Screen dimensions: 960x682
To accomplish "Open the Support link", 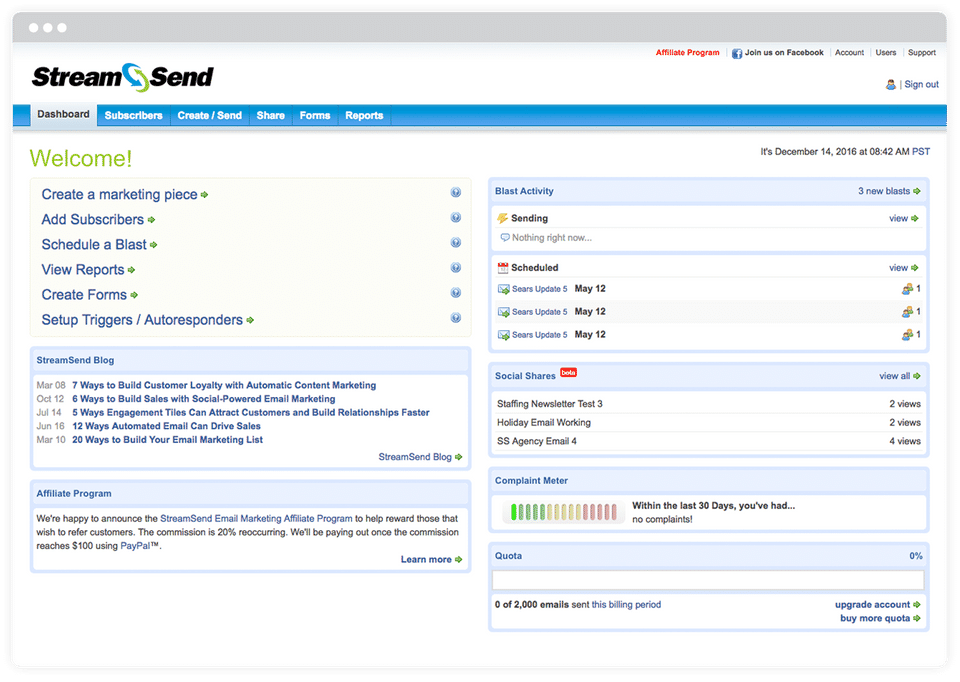I will tap(921, 53).
